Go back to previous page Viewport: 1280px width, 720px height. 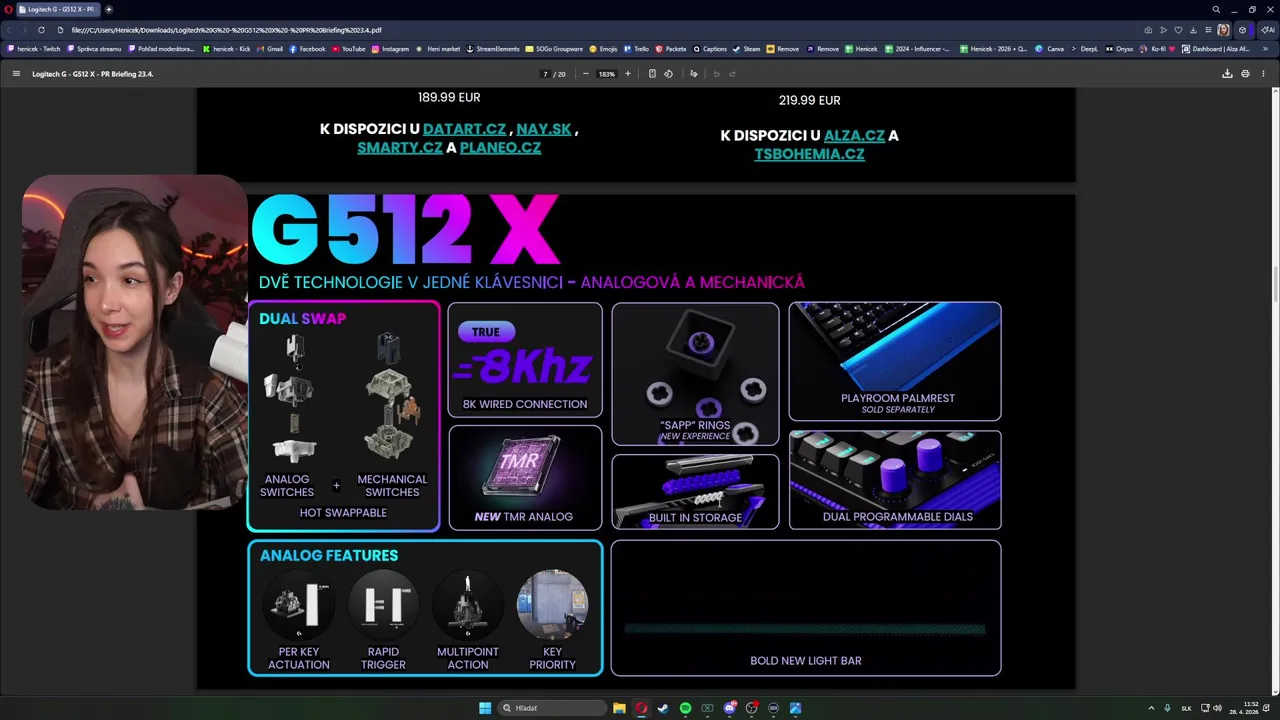click(11, 30)
